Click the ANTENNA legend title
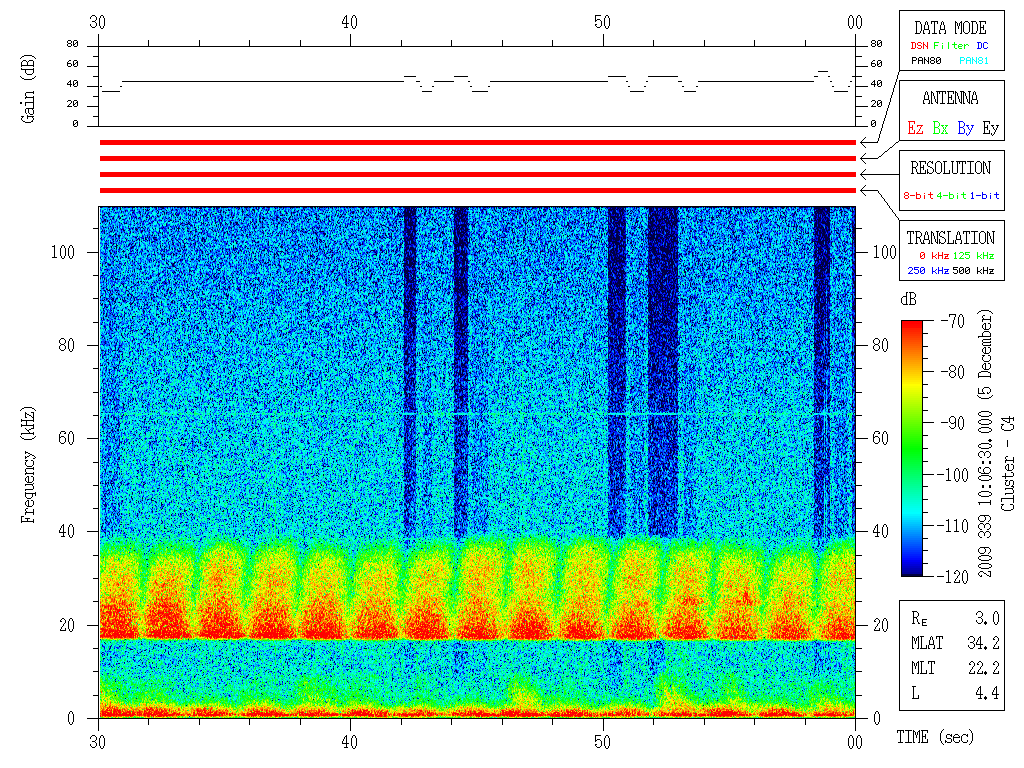 pos(950,99)
